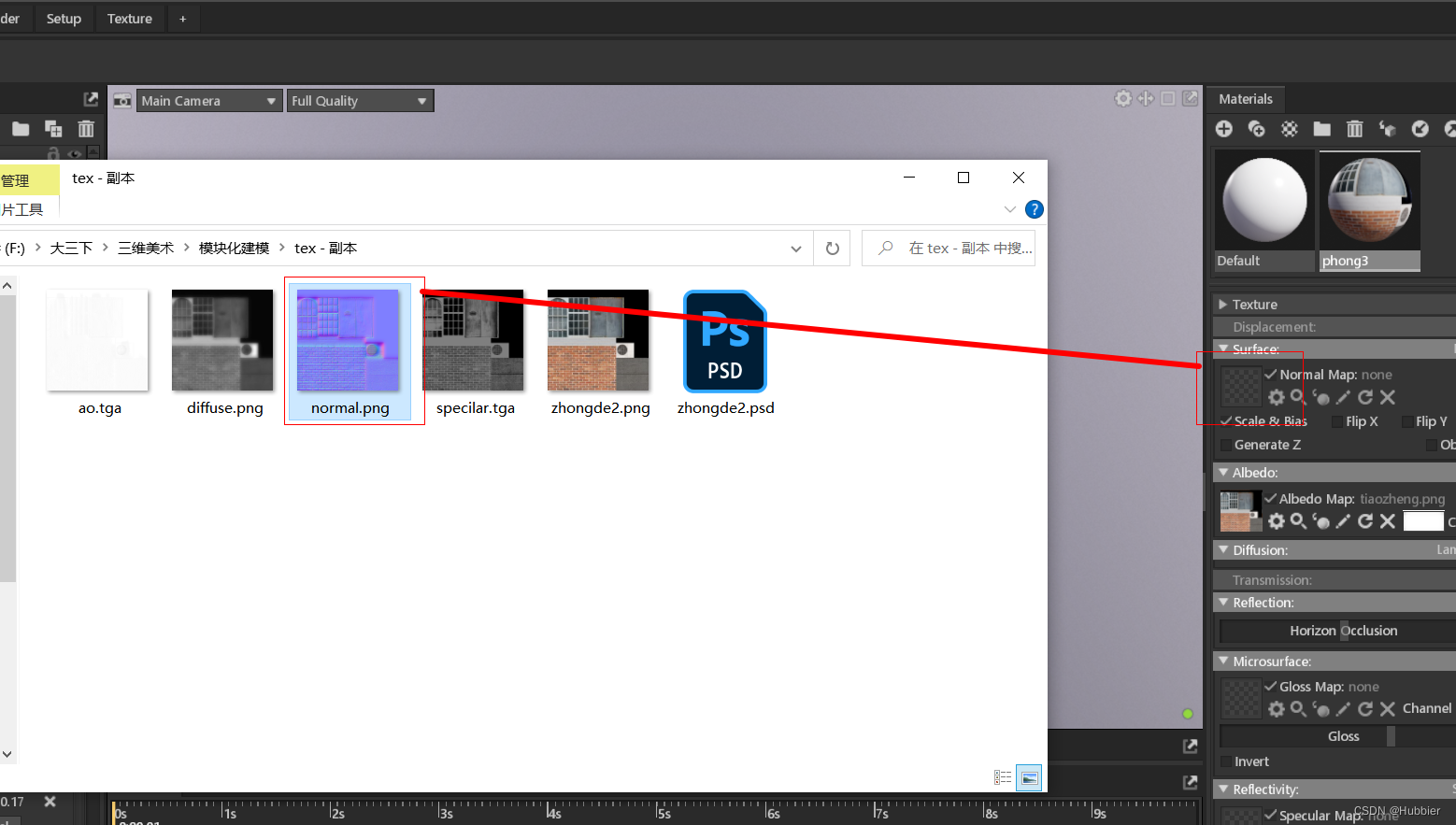Screen dimensions: 1456x825
Task: Click the Horizon Occlusion button
Action: click(x=1335, y=630)
